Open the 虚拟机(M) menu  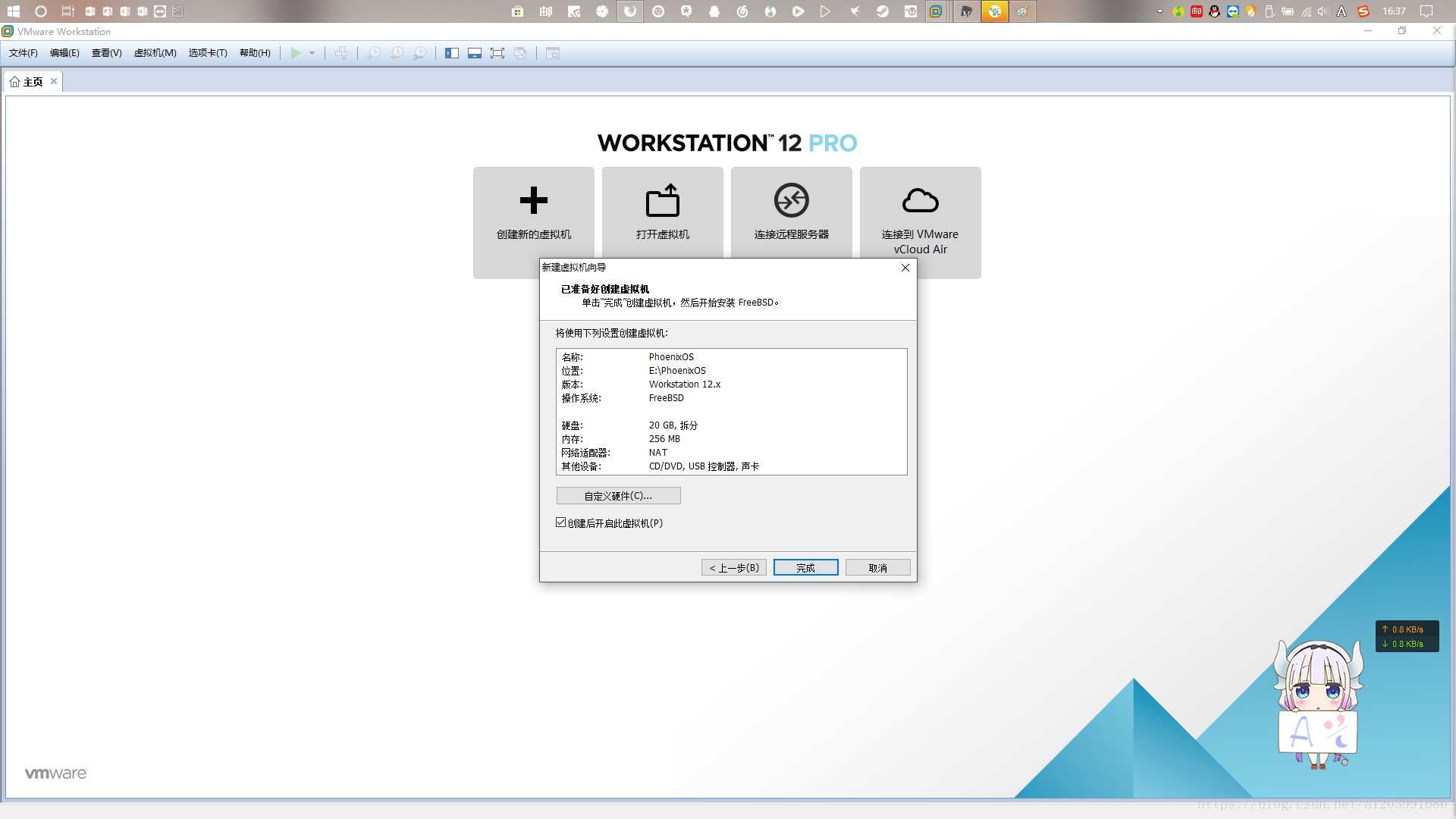click(x=155, y=53)
